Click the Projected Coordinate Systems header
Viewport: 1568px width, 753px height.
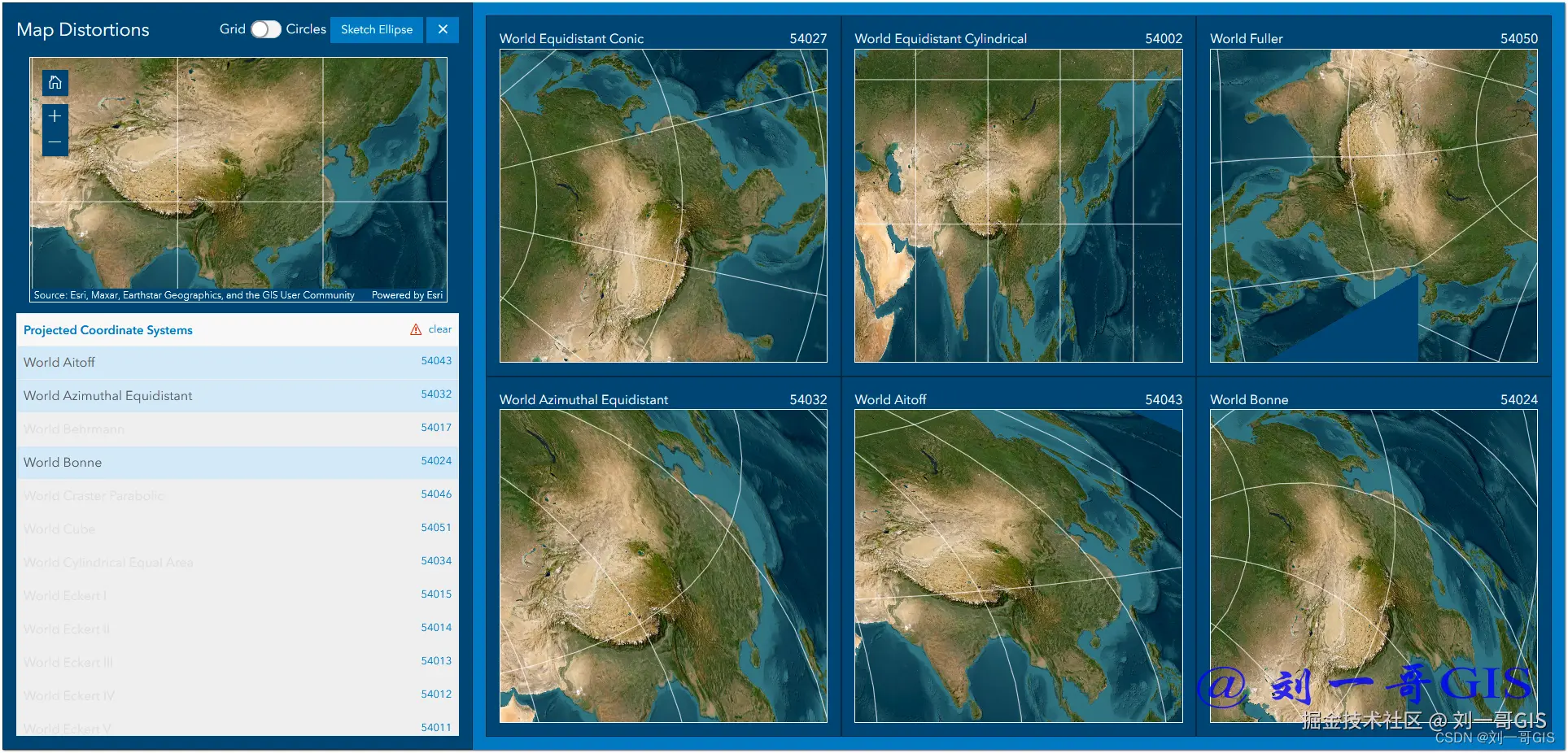[x=108, y=330]
